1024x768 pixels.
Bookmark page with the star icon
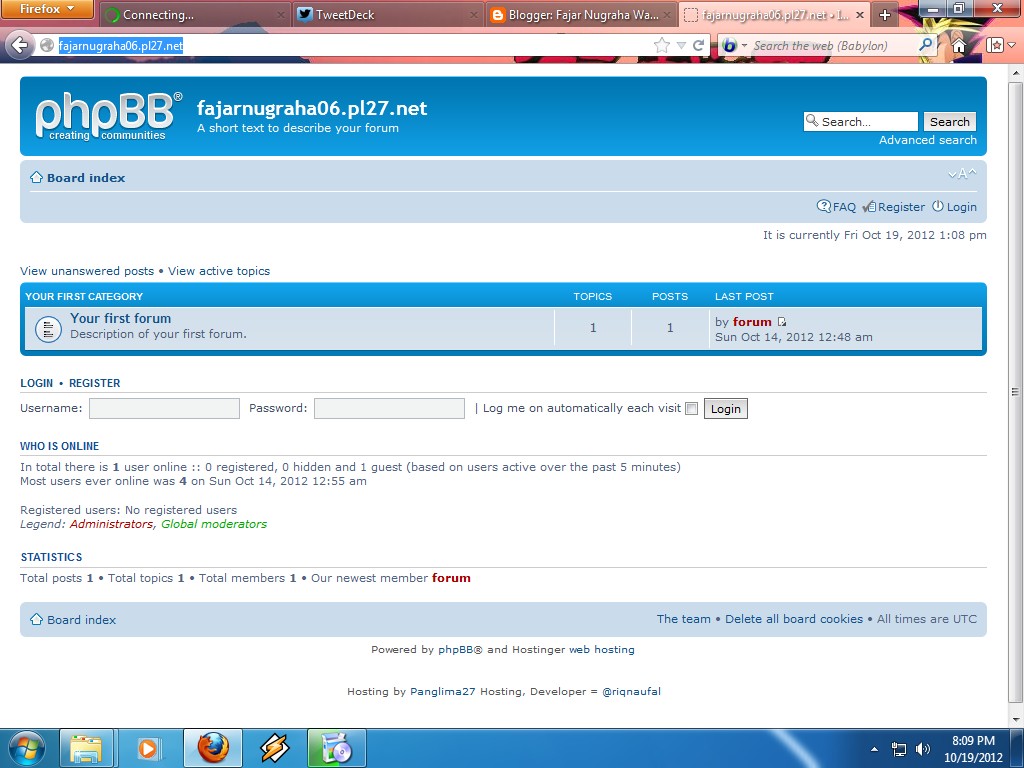coord(662,45)
